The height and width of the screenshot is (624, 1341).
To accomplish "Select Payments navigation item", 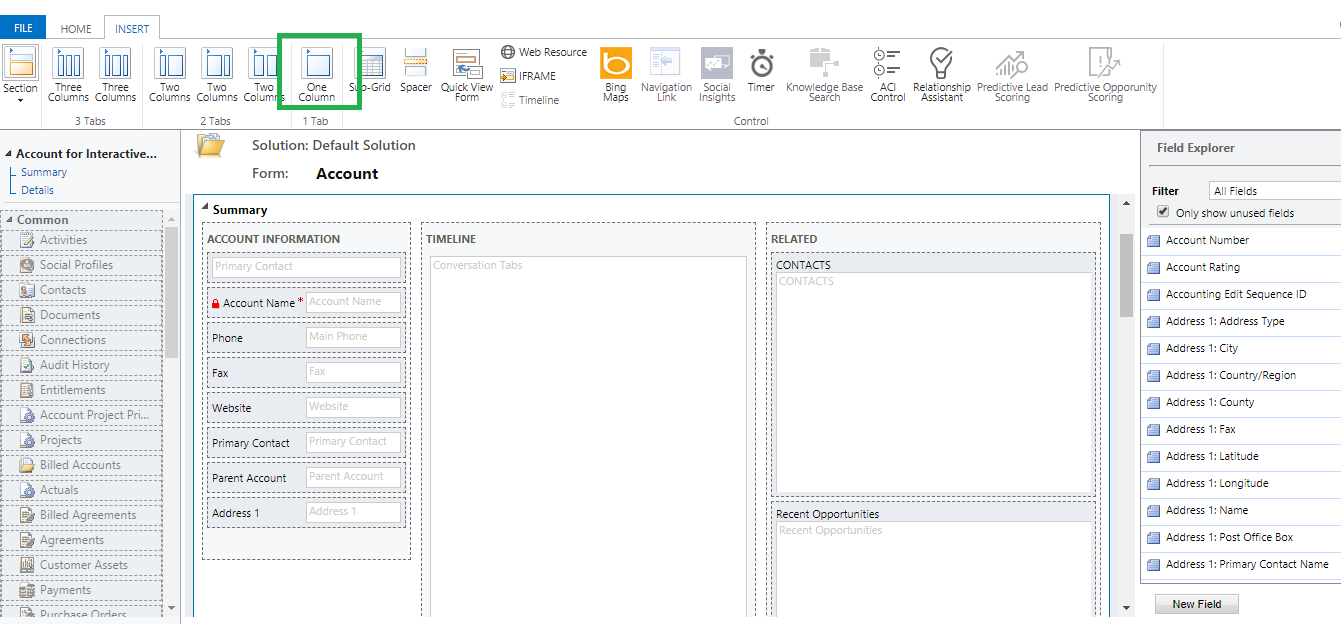I will [82, 590].
